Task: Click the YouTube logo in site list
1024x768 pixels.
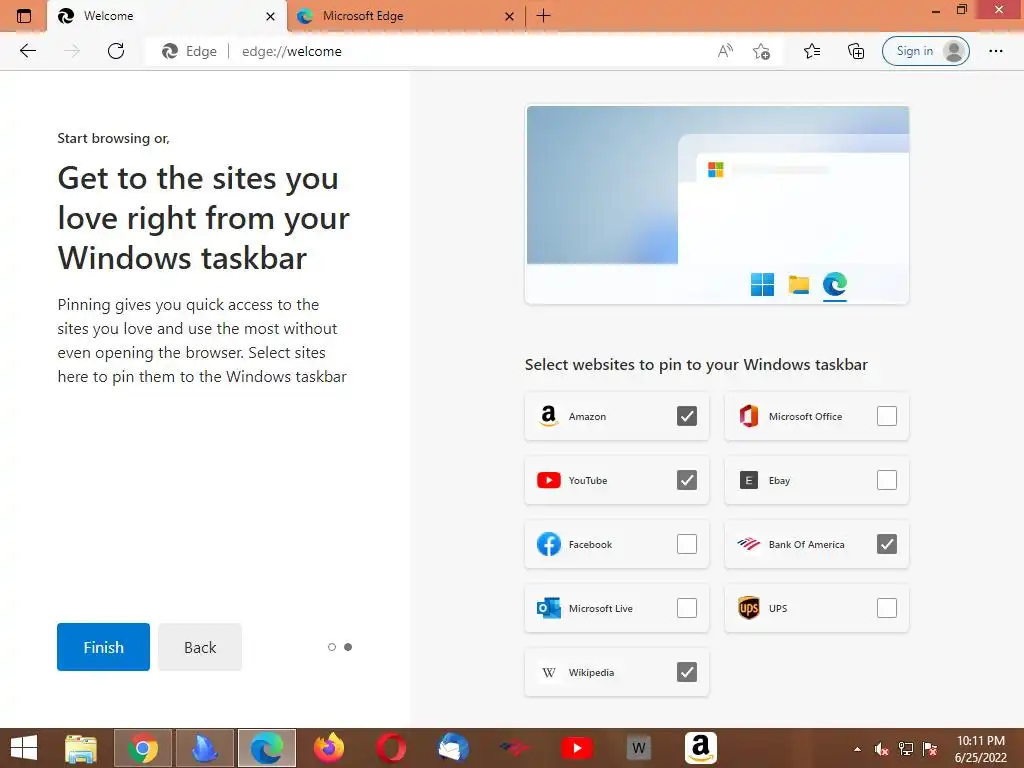Action: click(549, 480)
